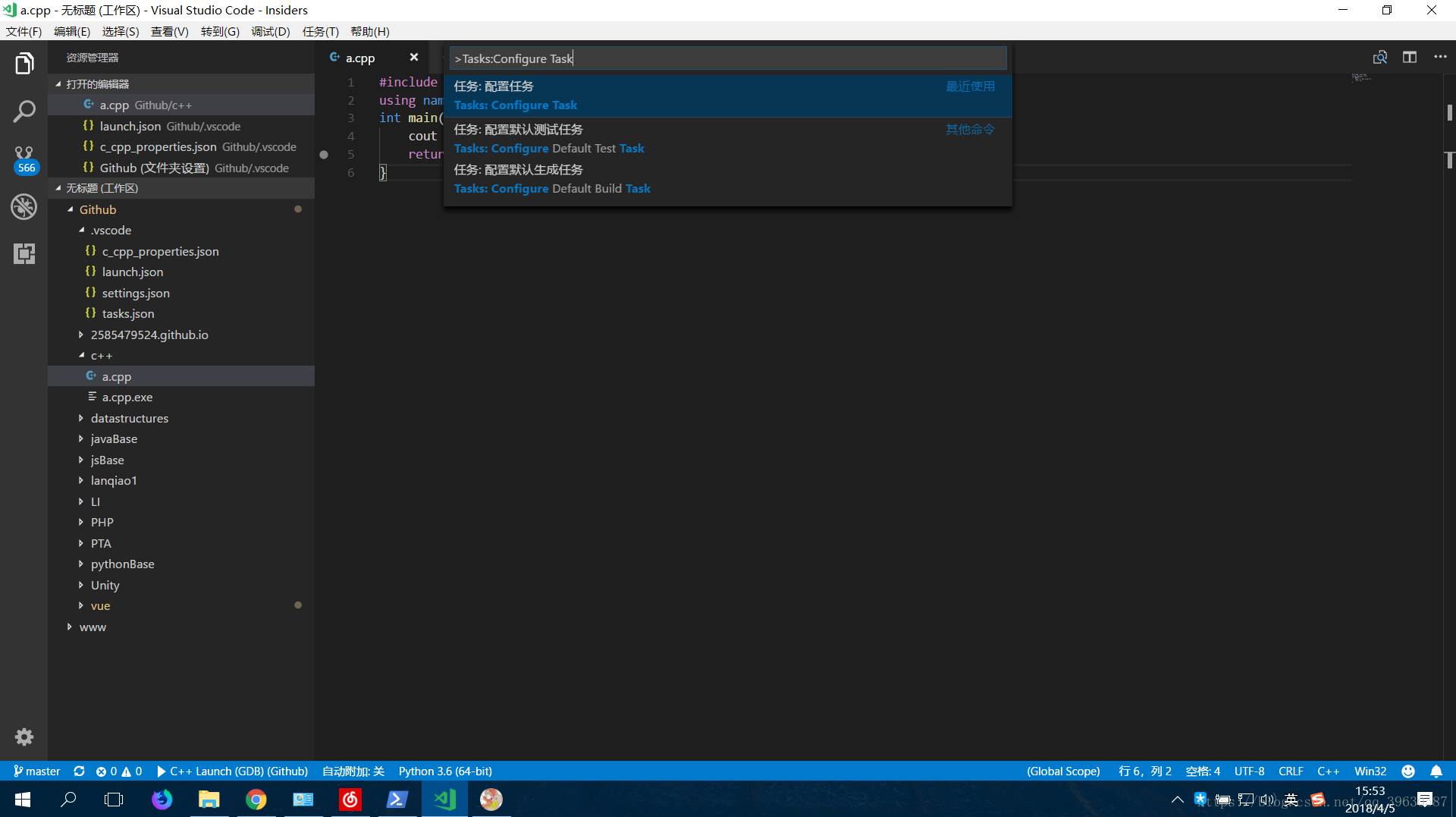1456x817 pixels.
Task: Click (Global Scope) in status bar
Action: point(1063,771)
